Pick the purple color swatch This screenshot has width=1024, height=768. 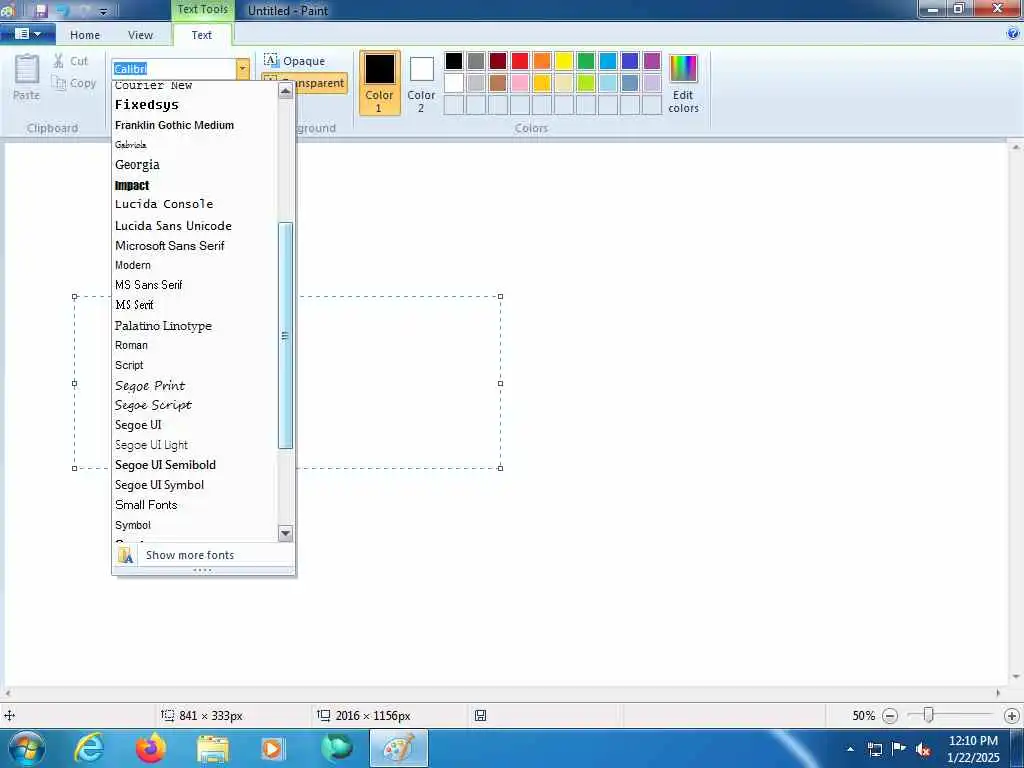(652, 61)
